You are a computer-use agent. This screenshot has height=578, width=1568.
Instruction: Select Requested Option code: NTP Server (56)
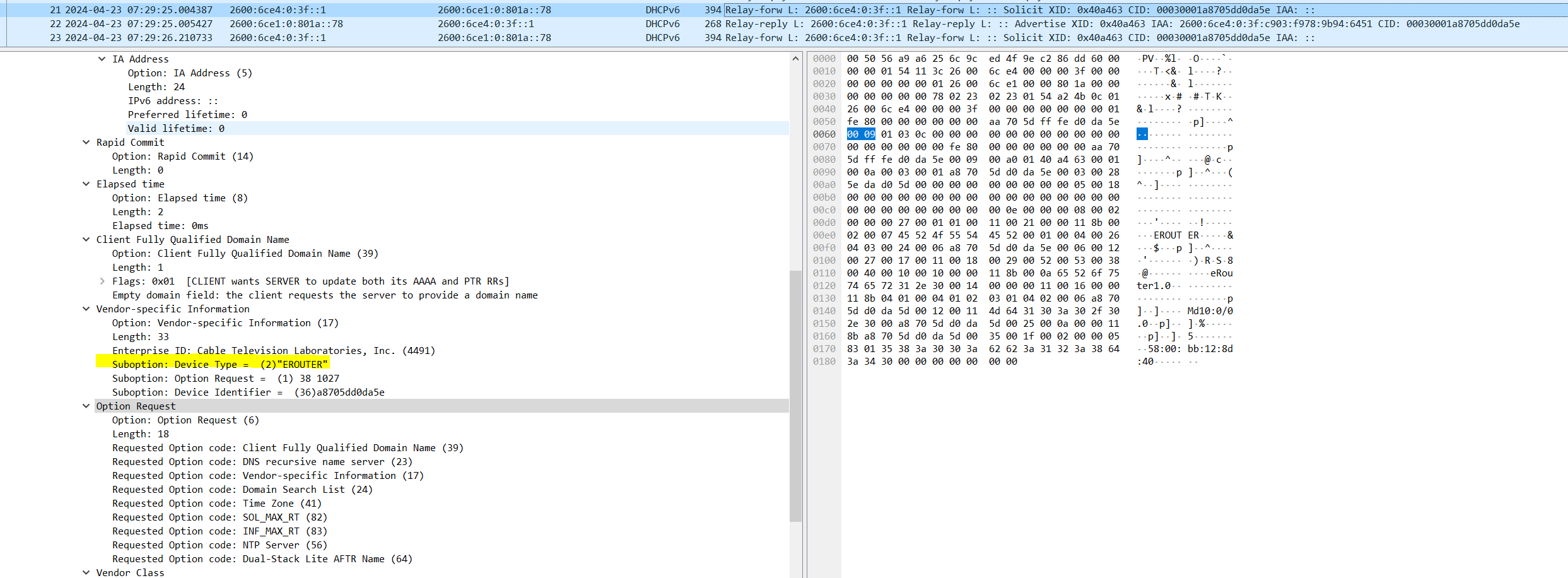(x=219, y=545)
